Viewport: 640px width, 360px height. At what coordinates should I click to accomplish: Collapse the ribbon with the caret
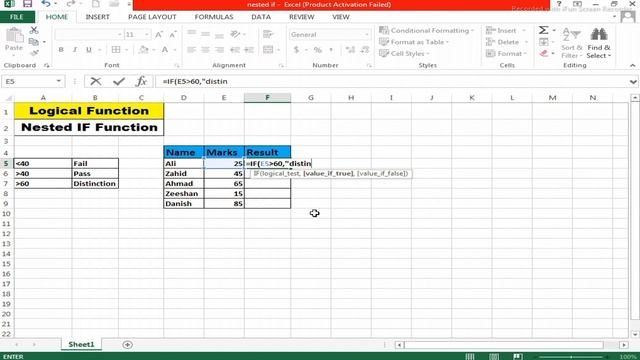(632, 65)
